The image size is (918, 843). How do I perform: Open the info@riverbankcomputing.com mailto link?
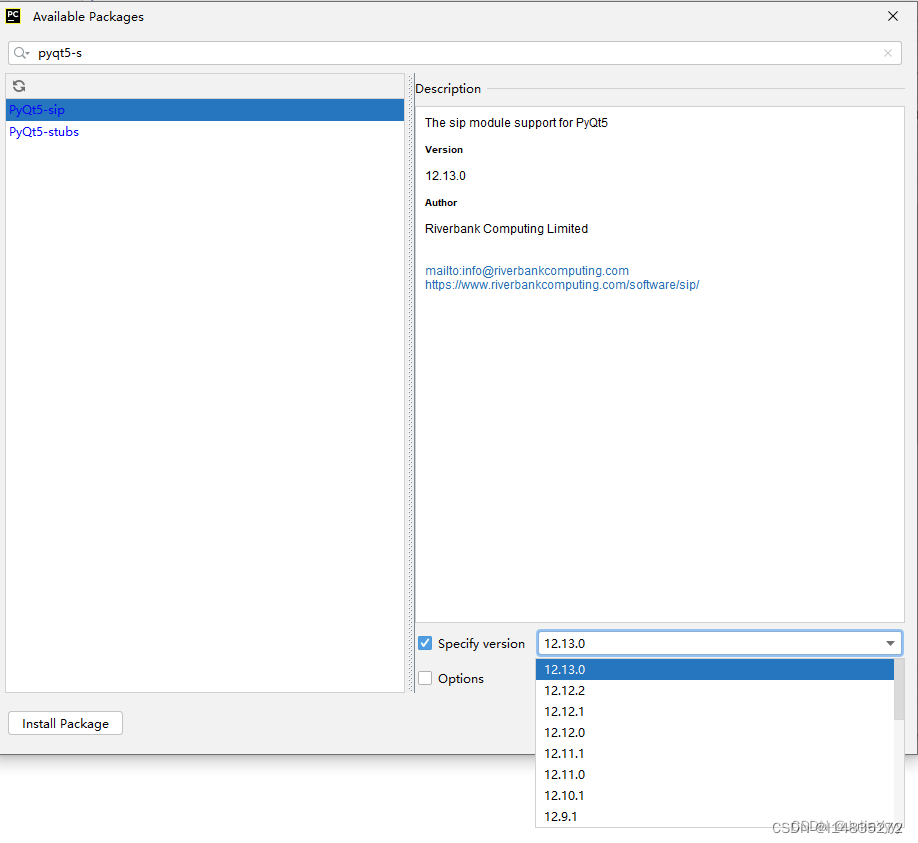(x=527, y=270)
